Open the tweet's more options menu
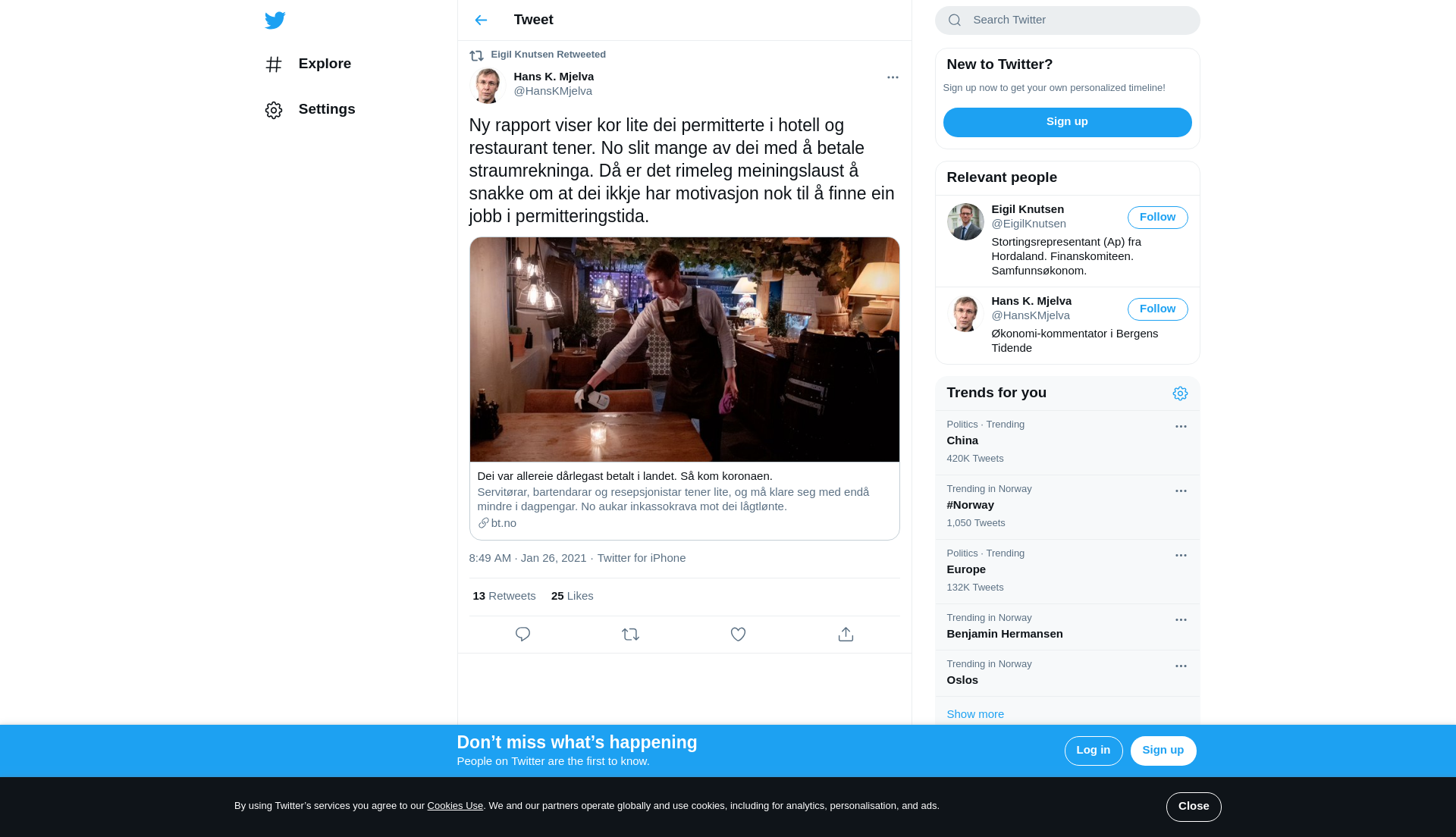The height and width of the screenshot is (837, 1456). click(x=893, y=77)
